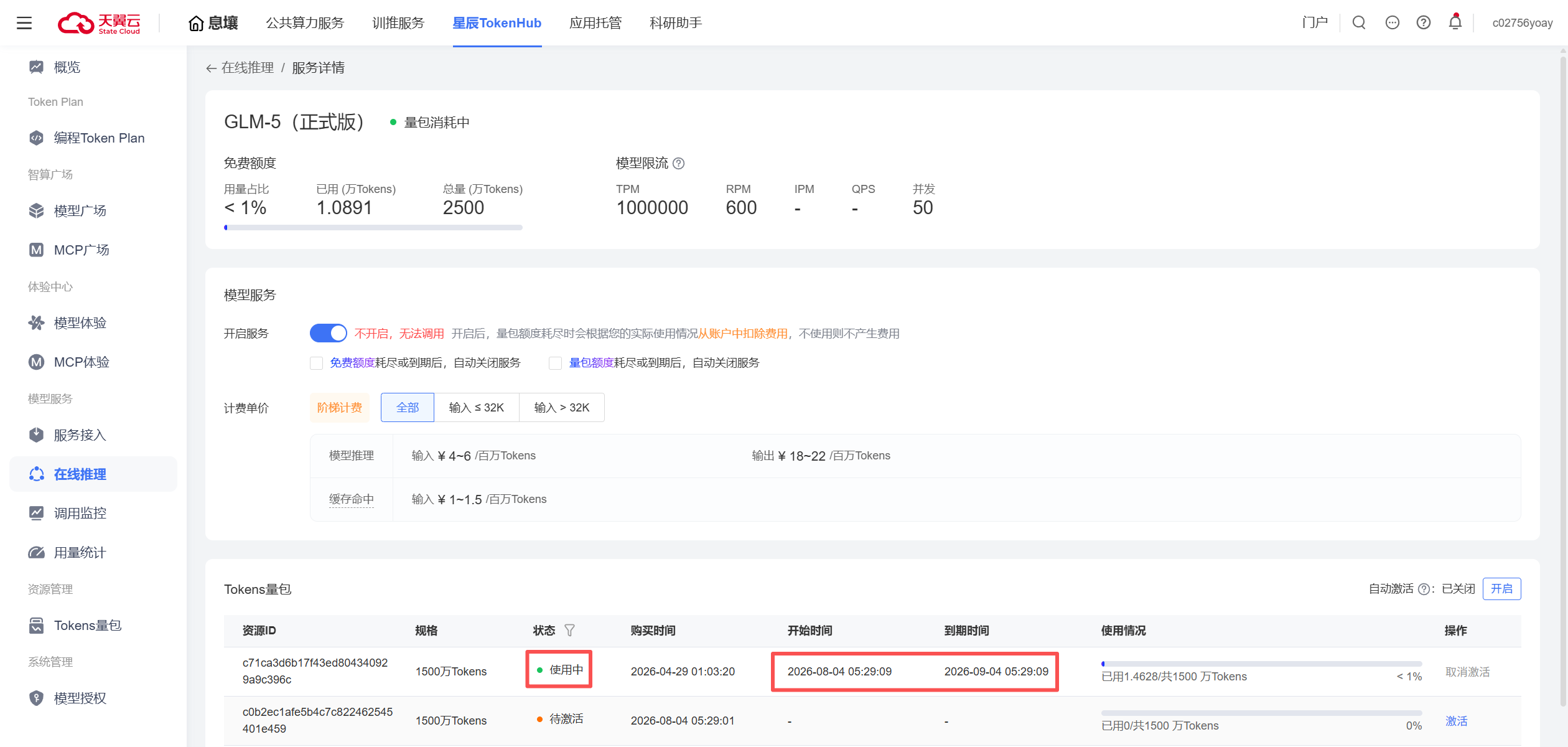This screenshot has height=747, width=1568.
Task: Click the 在线推理 sidebar icon
Action: (x=36, y=474)
